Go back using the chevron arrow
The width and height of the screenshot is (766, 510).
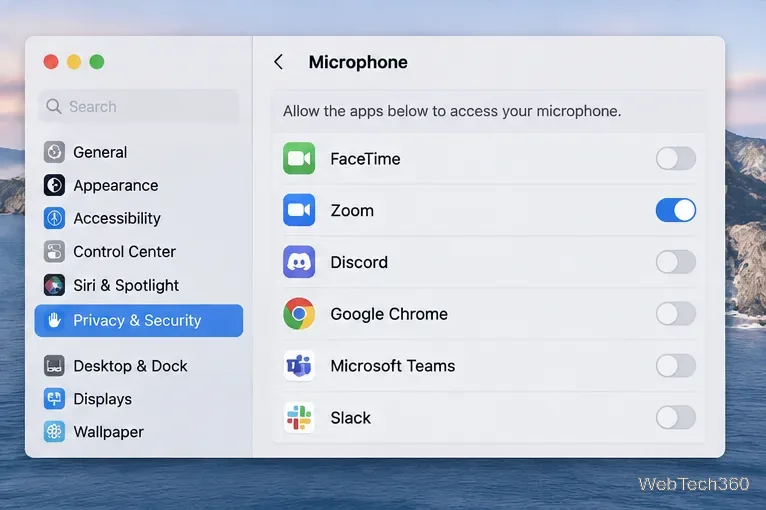click(x=278, y=62)
